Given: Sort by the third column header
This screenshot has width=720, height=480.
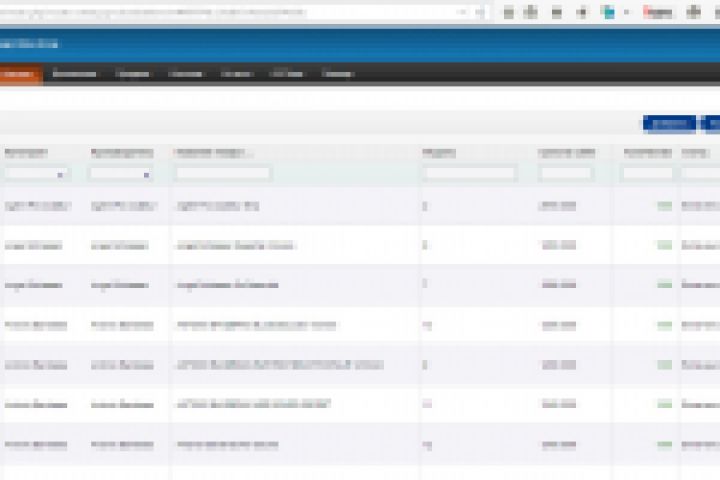Looking at the screenshot, I should coord(210,152).
